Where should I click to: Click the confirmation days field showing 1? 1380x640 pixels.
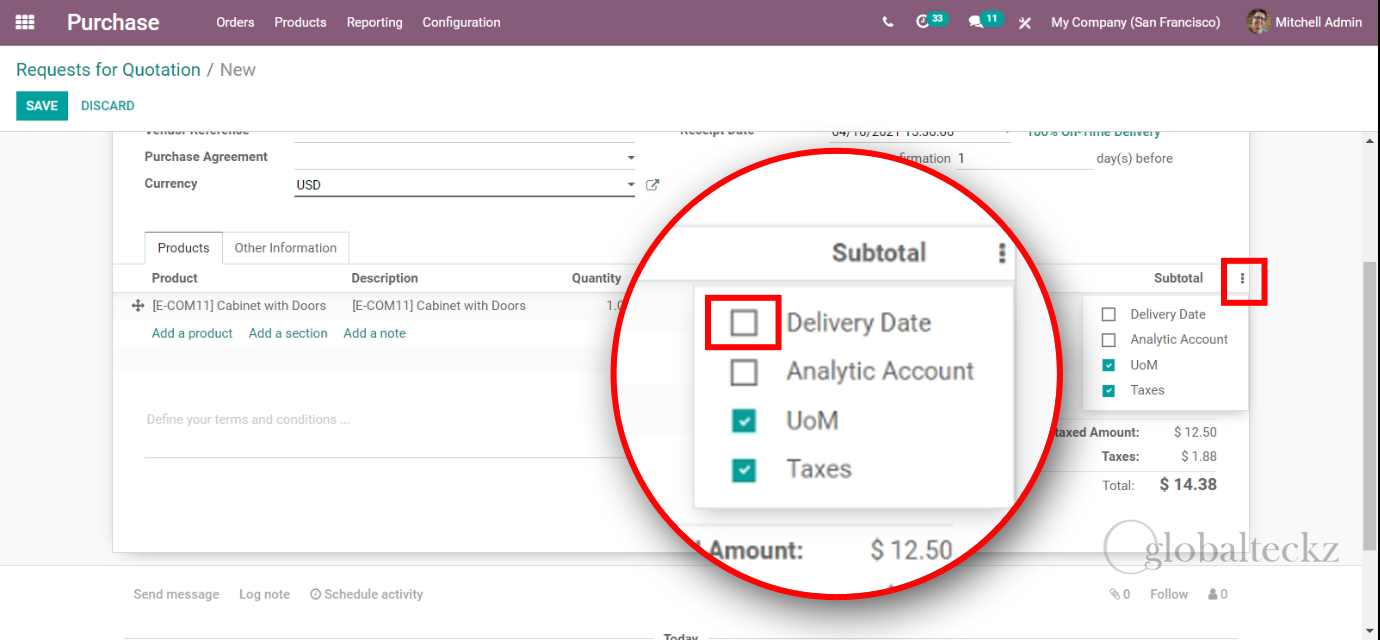(x=1024, y=158)
